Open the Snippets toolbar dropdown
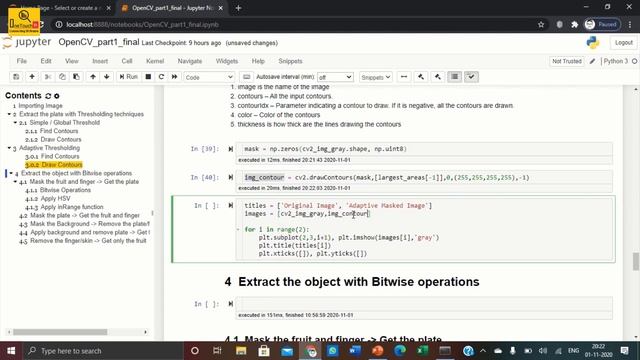Viewport: 640px width, 360px height. [x=376, y=77]
